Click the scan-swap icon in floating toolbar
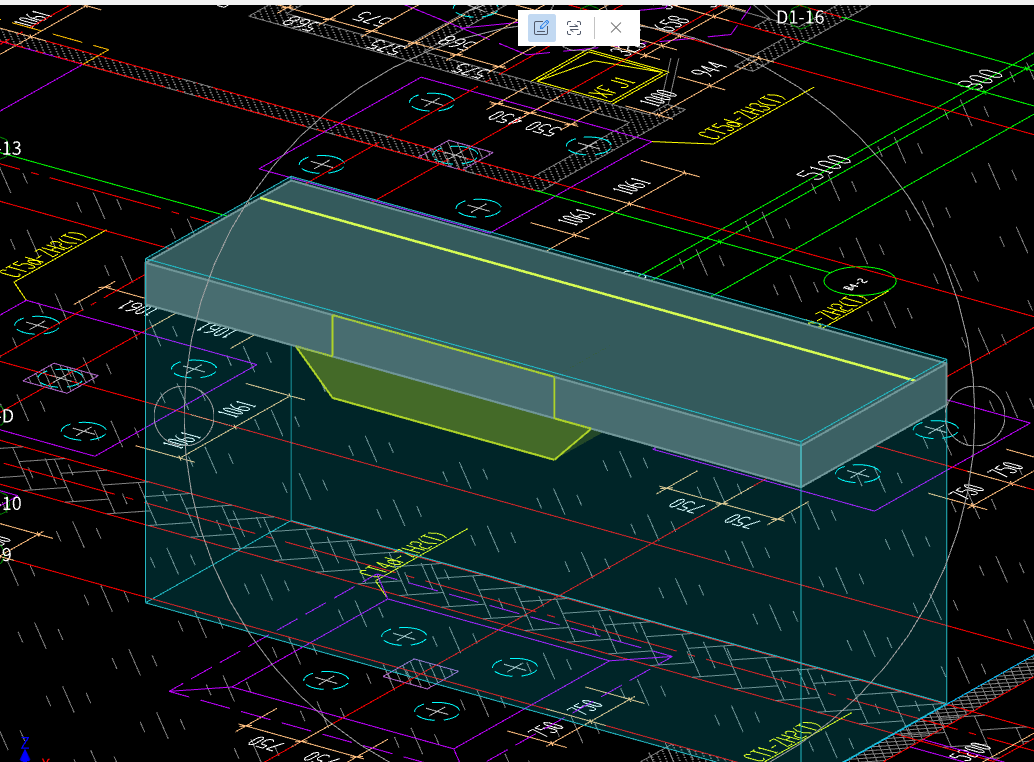Viewport: 1034px width, 762px height. tap(574, 28)
